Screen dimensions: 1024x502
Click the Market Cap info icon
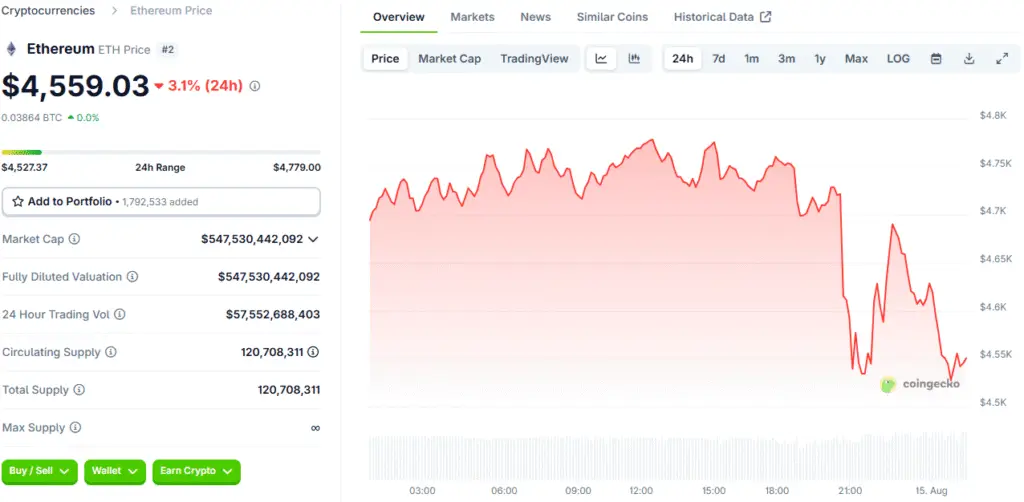[74, 239]
